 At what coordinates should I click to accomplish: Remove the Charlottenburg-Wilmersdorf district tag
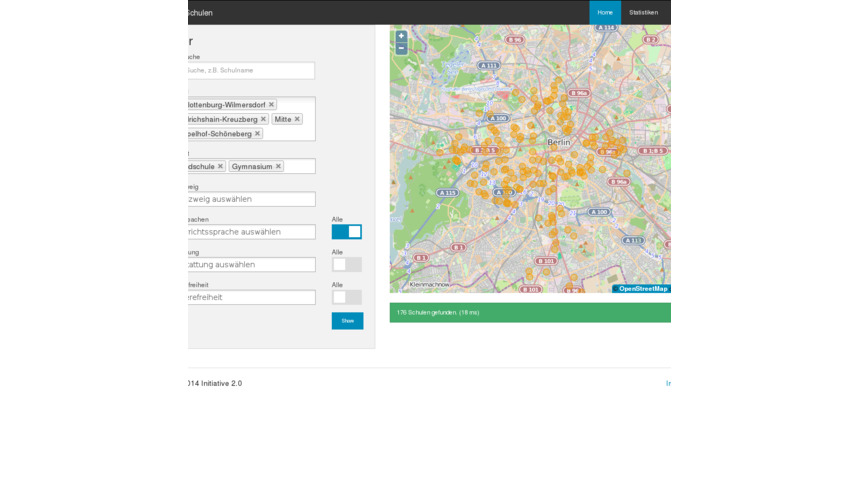pos(271,105)
